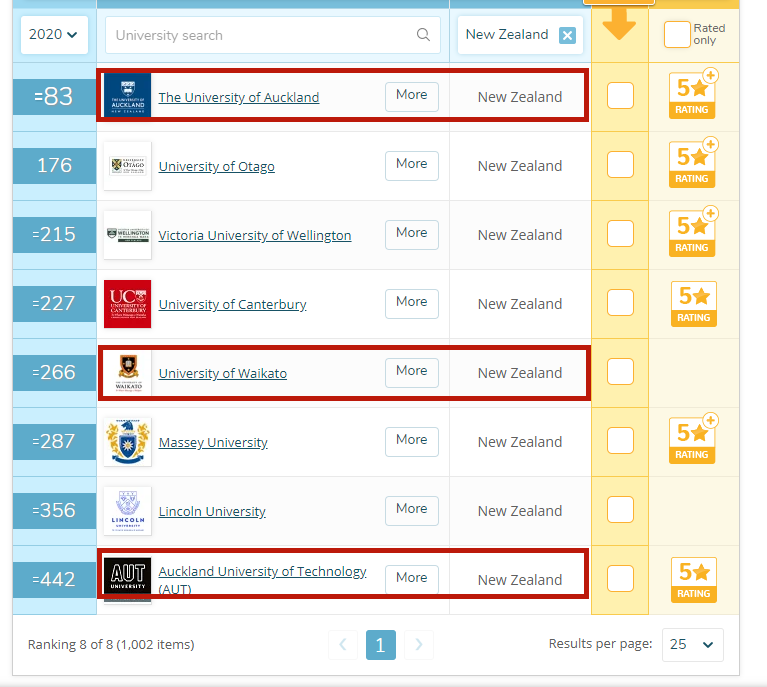Select rank =356 cell
This screenshot has width=767, height=687.
tap(54, 510)
